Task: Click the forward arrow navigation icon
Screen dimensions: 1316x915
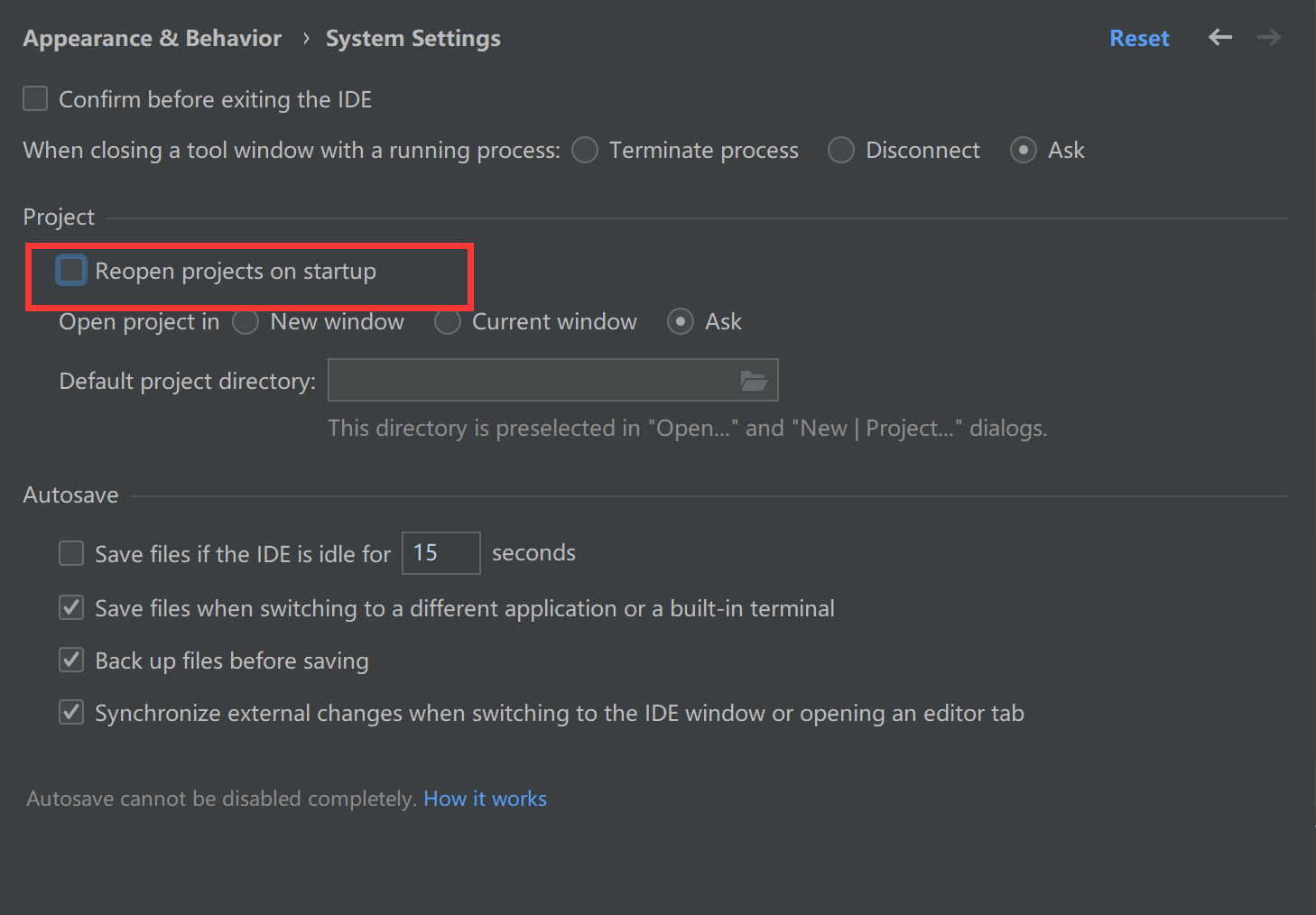Action: click(x=1269, y=37)
